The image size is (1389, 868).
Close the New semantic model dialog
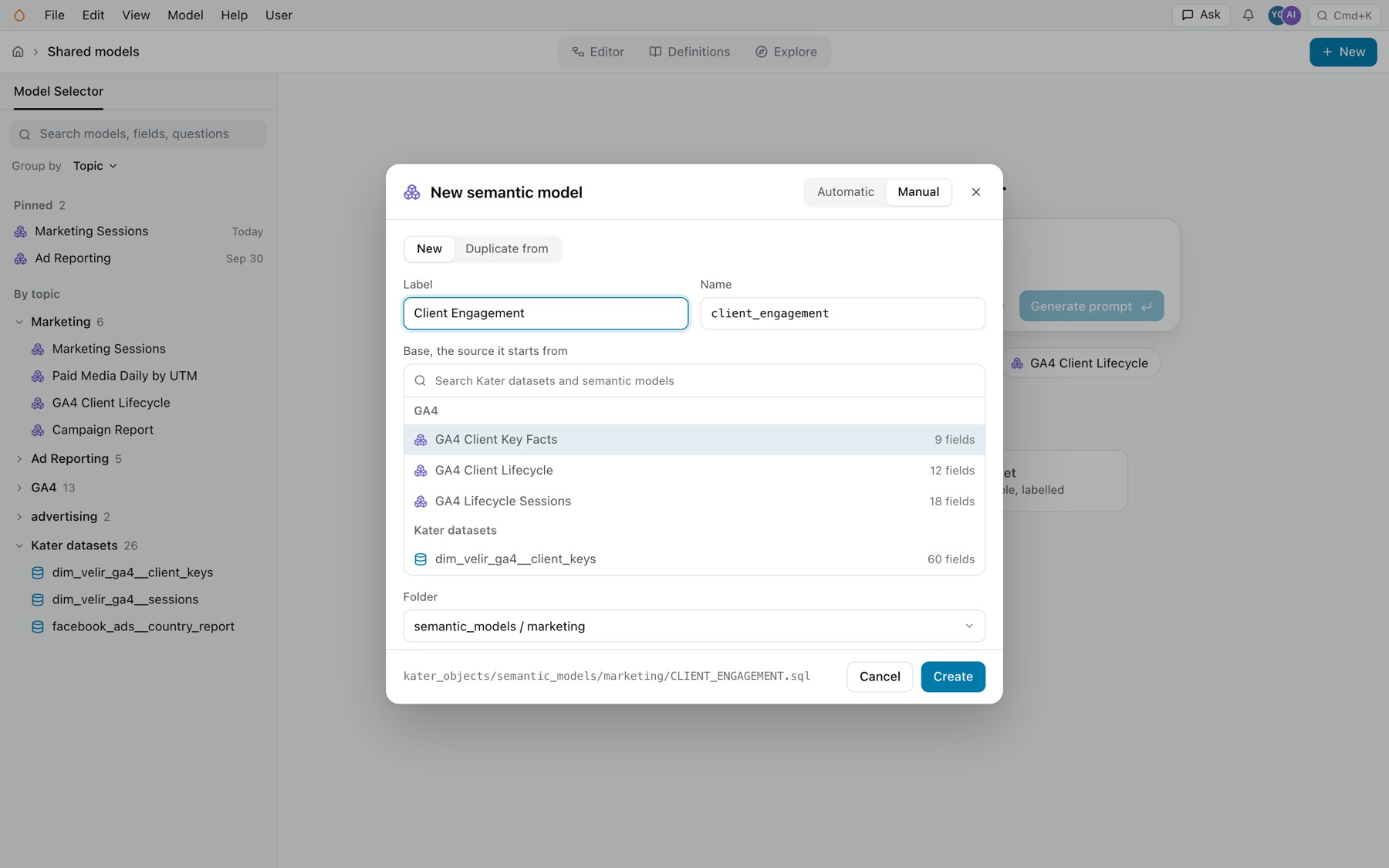975,192
